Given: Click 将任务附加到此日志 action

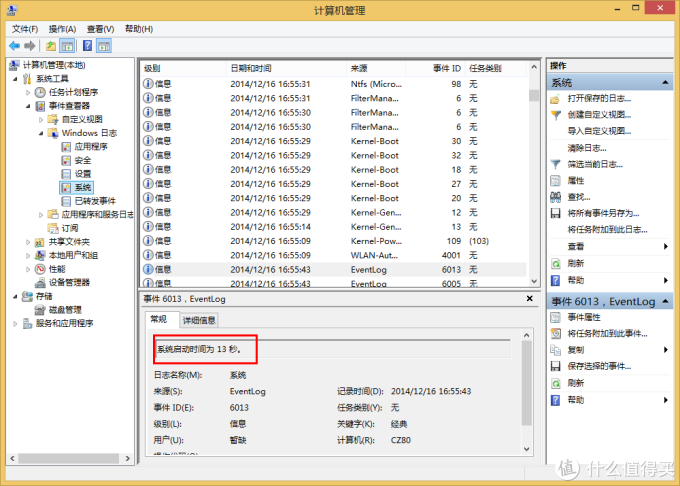Looking at the screenshot, I should coord(607,229).
